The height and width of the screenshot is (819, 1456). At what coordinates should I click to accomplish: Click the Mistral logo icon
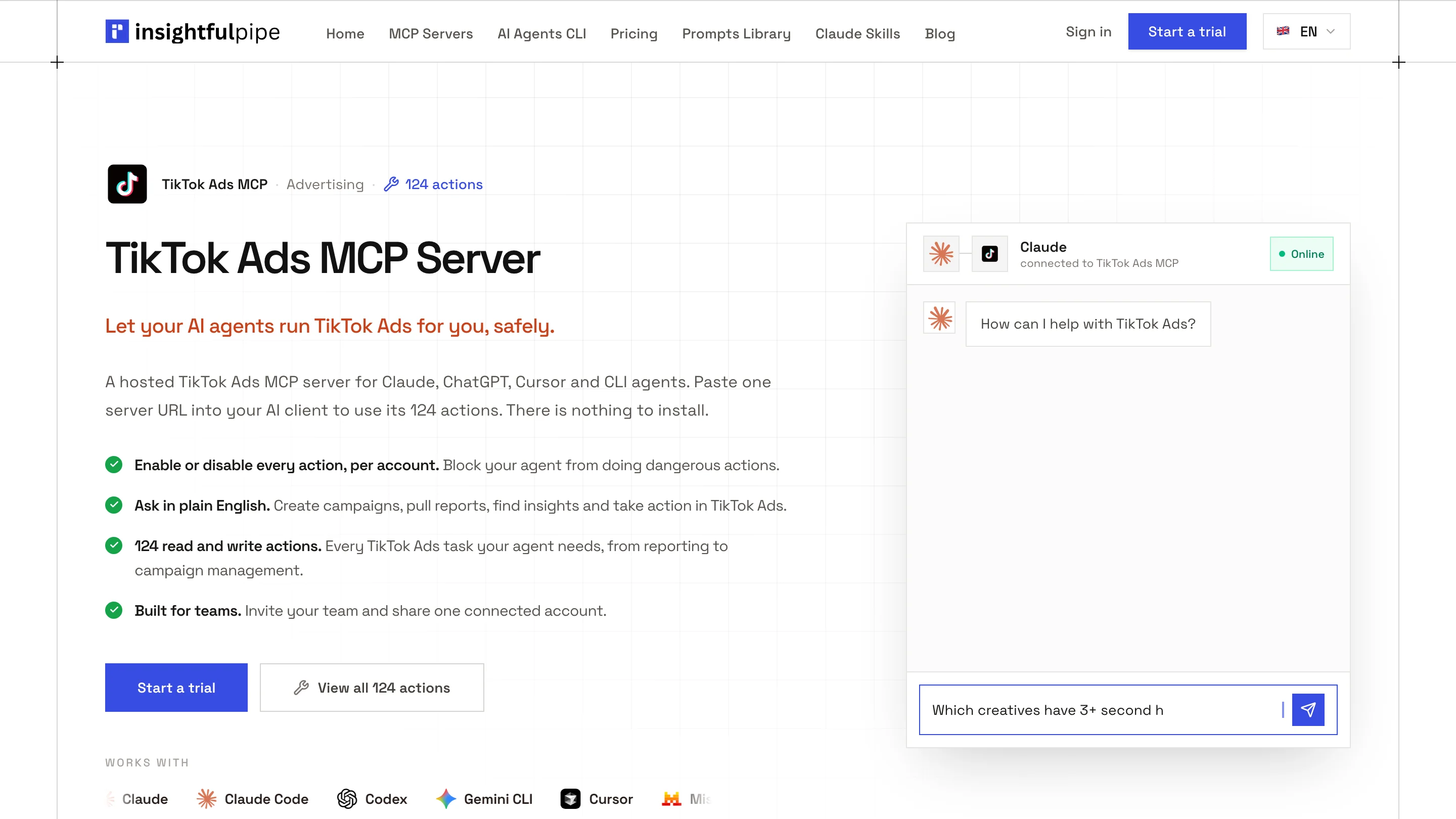pyautogui.click(x=671, y=799)
